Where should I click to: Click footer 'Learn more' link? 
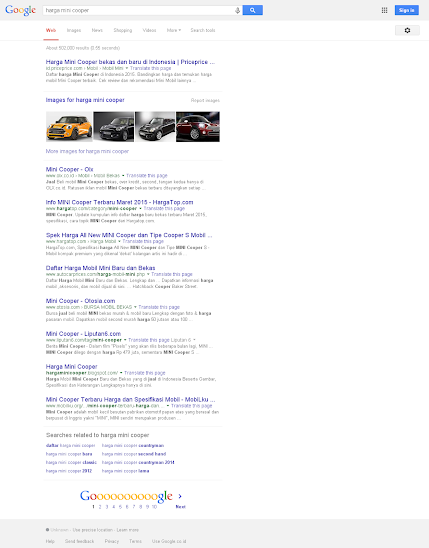pos(128,530)
